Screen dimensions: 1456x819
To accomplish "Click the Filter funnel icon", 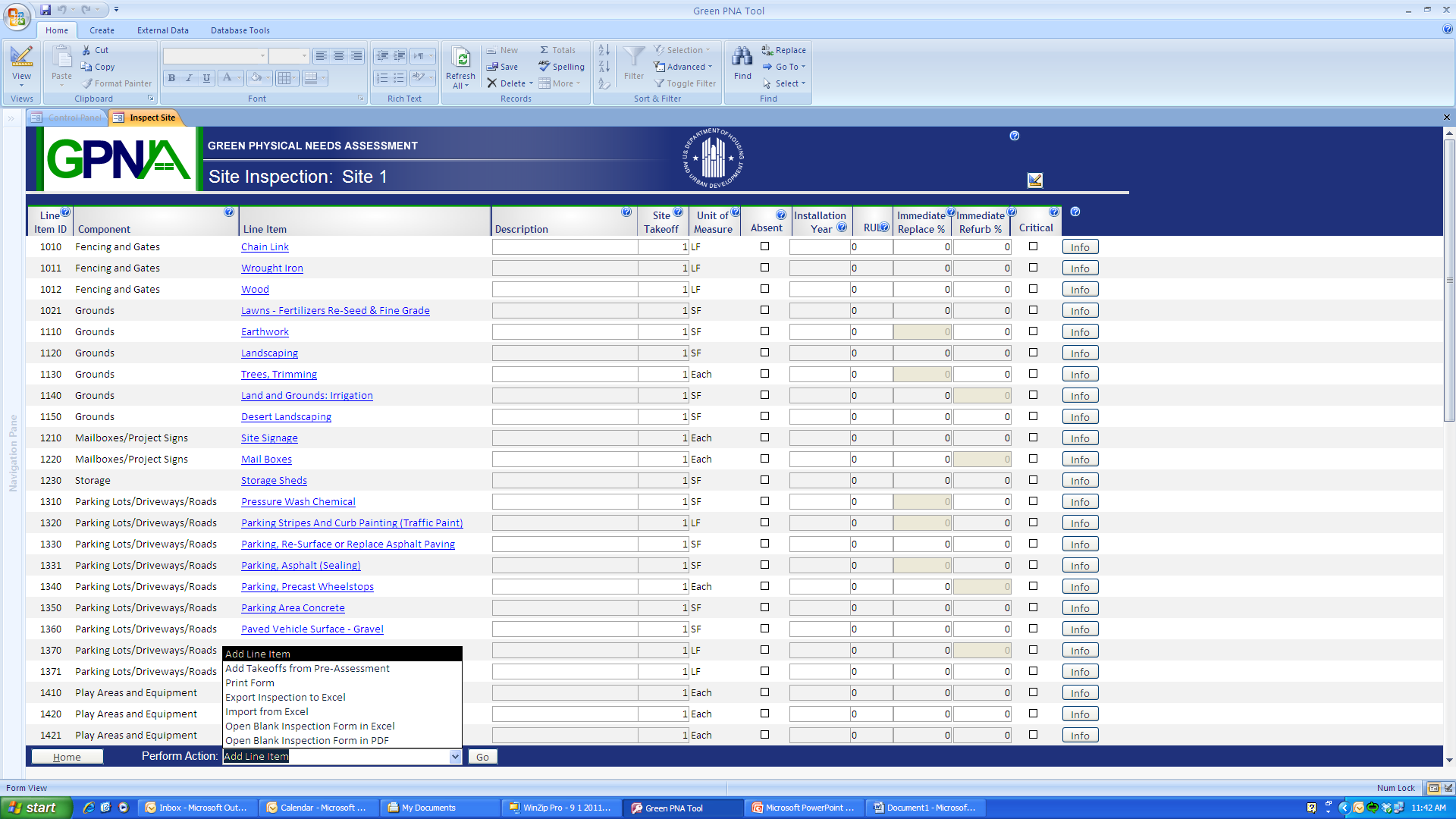I will tap(633, 57).
